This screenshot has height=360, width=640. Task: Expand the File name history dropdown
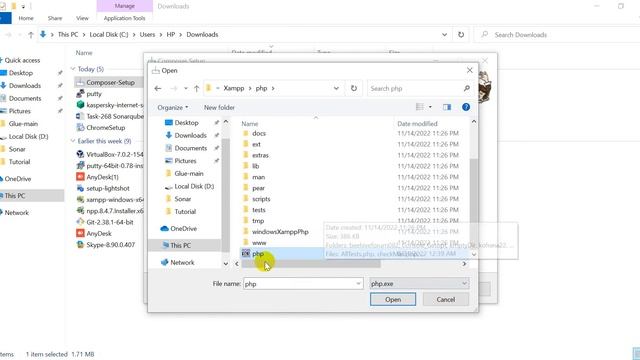[x=358, y=284]
